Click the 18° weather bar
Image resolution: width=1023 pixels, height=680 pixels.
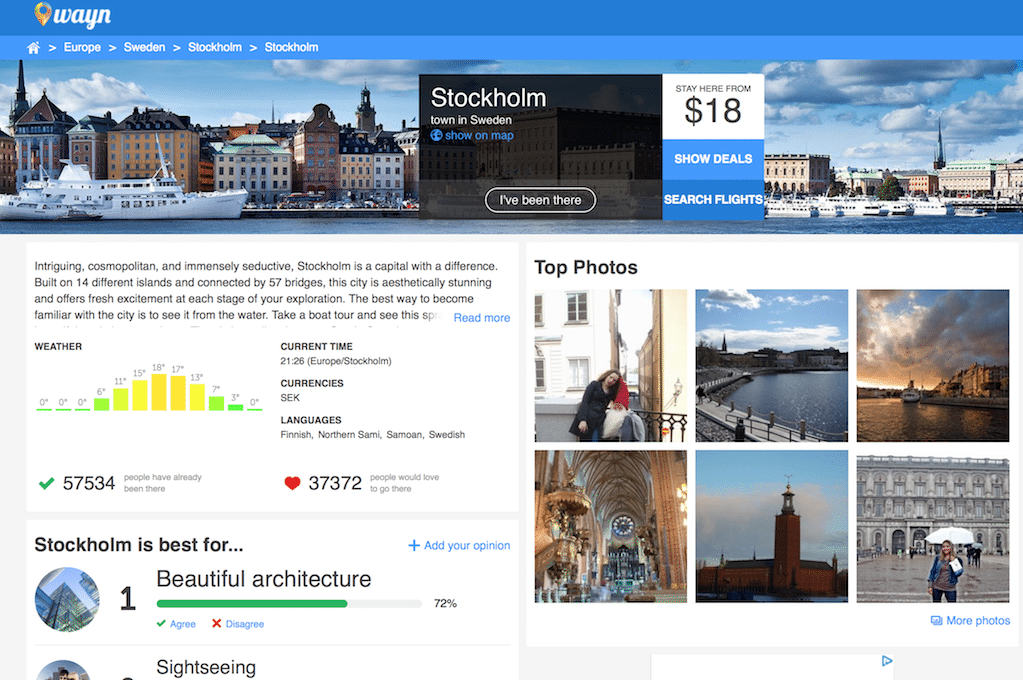[x=159, y=392]
